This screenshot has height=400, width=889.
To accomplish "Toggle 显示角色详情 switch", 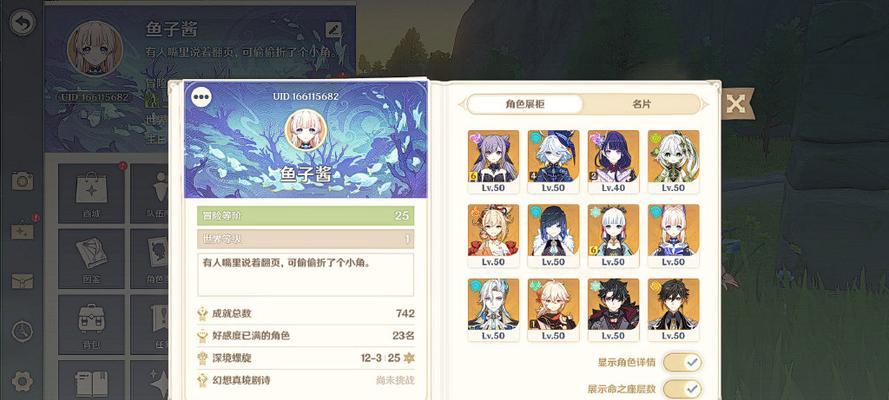I will 682,362.
